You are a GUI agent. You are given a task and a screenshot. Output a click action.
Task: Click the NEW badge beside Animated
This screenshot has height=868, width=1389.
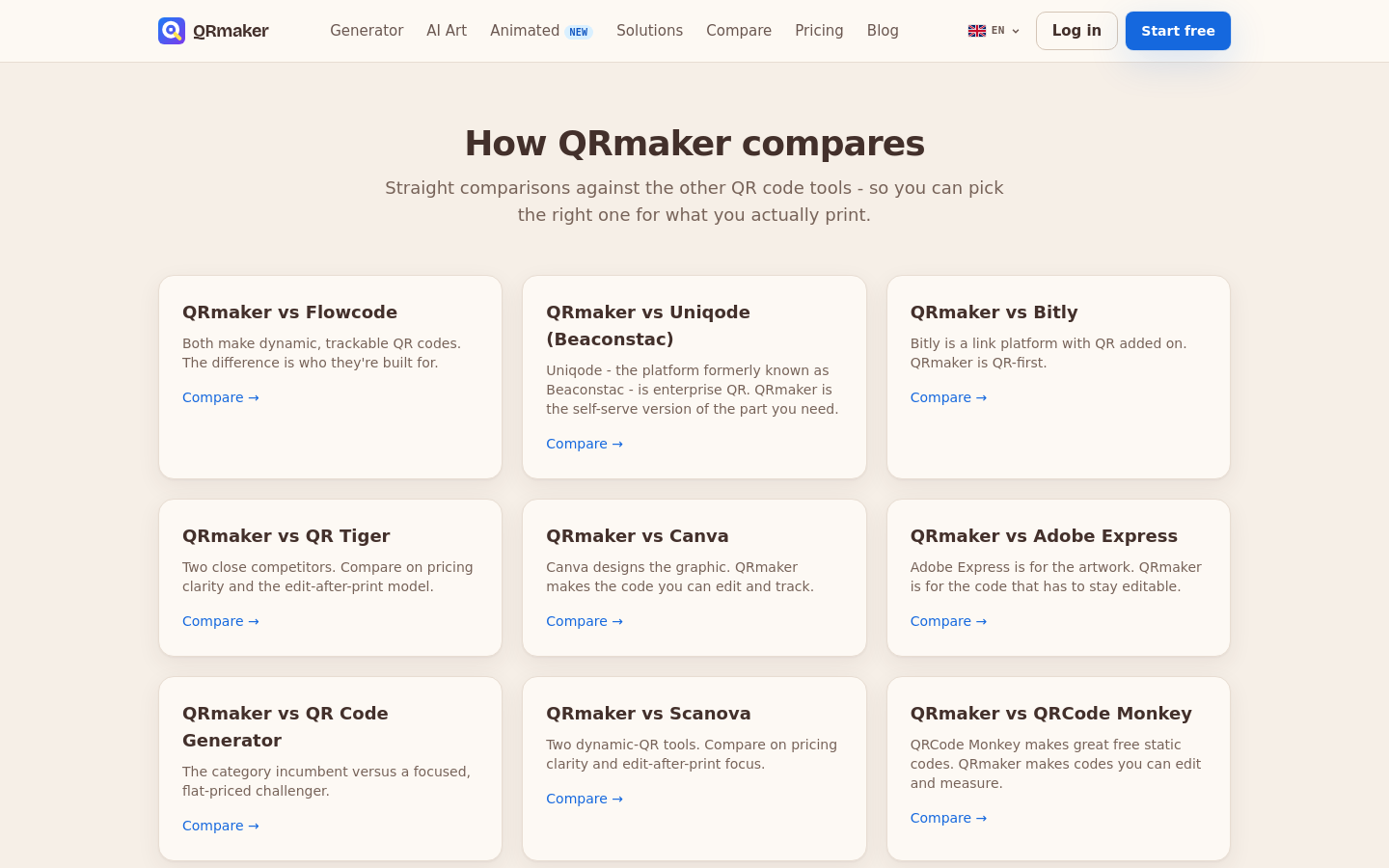[x=579, y=32]
